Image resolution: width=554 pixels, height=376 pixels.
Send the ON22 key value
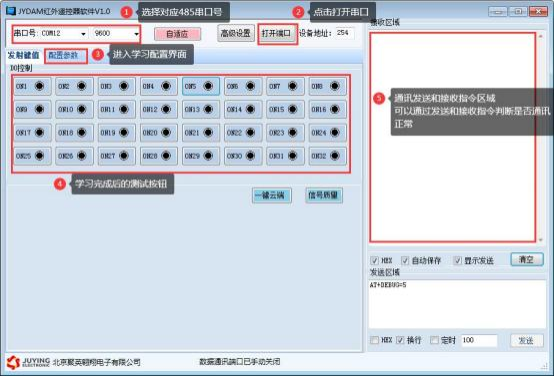(x=243, y=133)
